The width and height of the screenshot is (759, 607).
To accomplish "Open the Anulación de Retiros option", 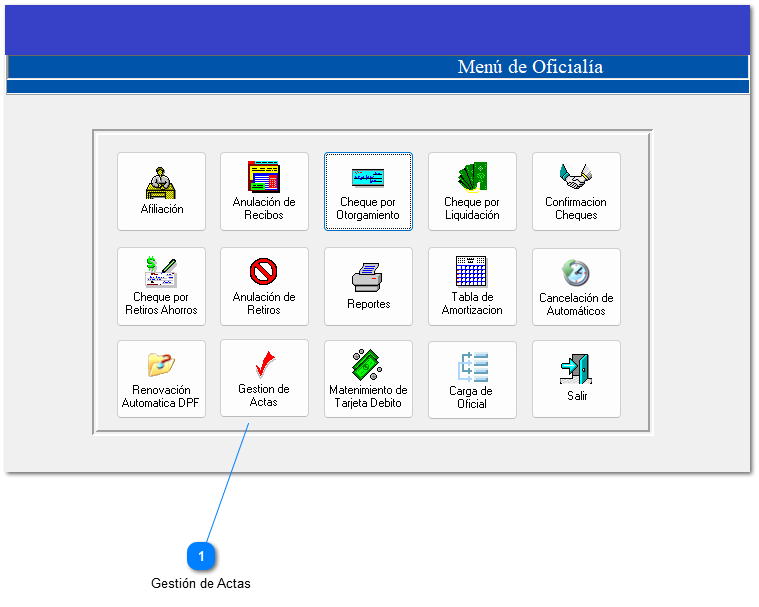I will 264,286.
